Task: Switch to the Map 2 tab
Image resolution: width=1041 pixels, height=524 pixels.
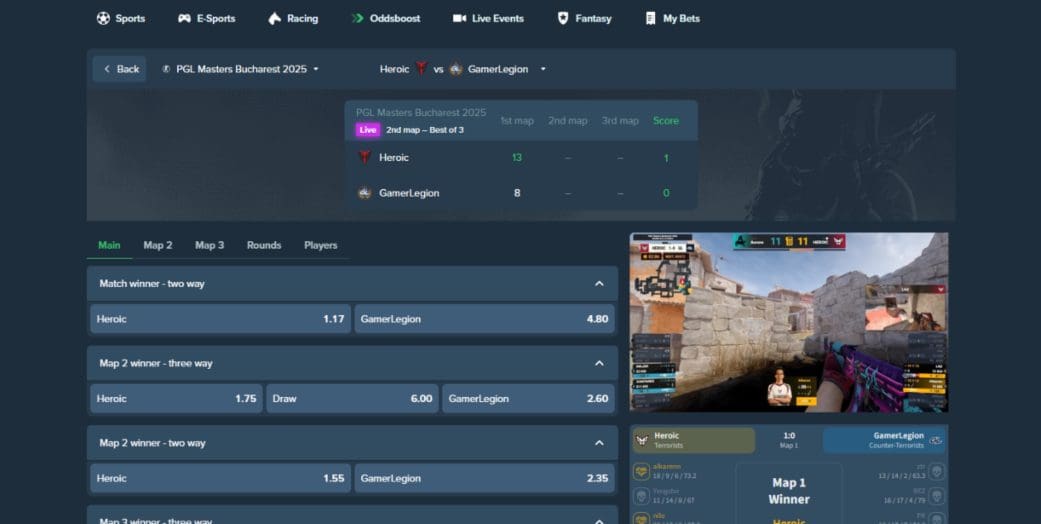Action: [x=157, y=245]
